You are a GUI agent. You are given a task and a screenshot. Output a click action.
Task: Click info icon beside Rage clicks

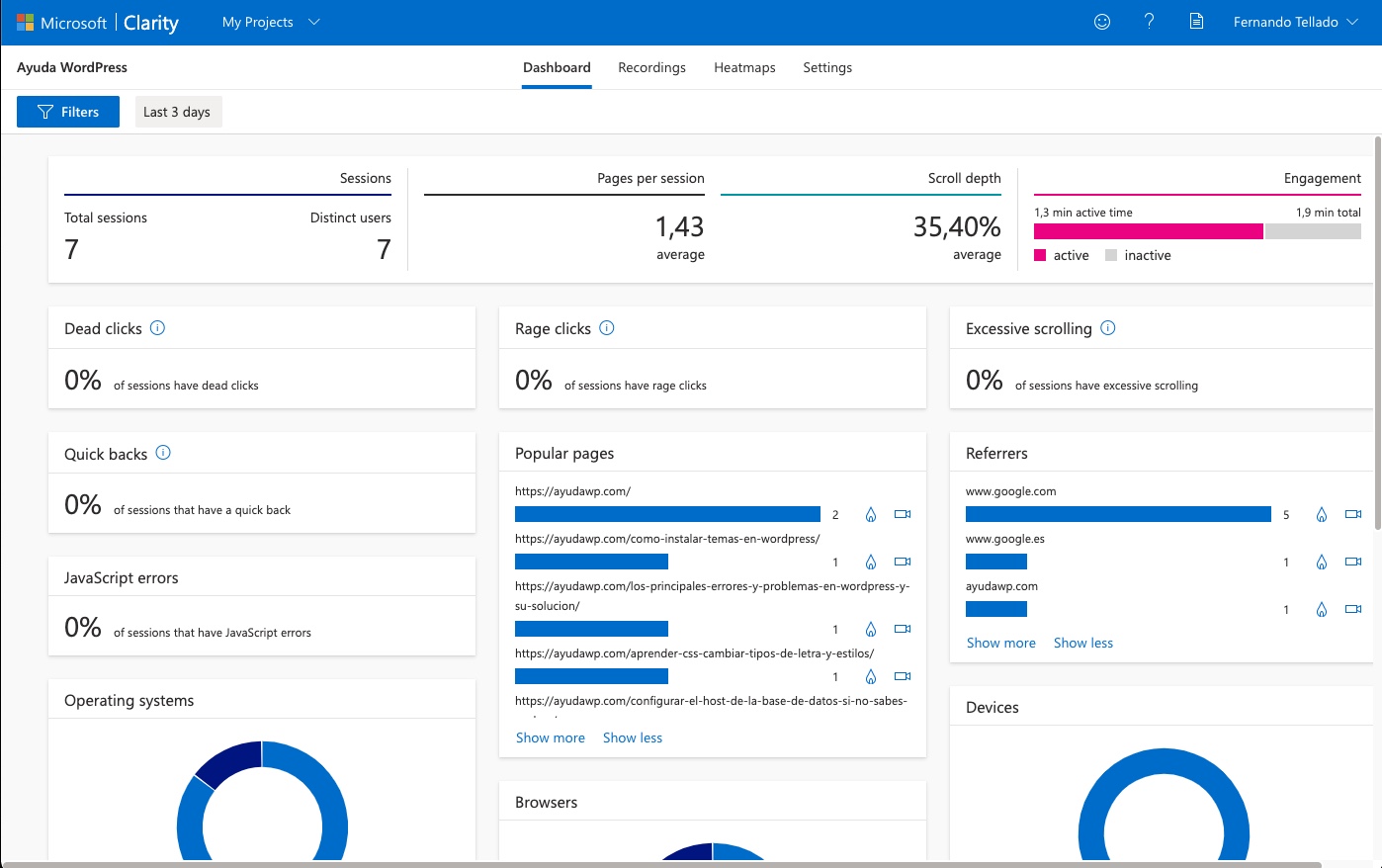(607, 328)
